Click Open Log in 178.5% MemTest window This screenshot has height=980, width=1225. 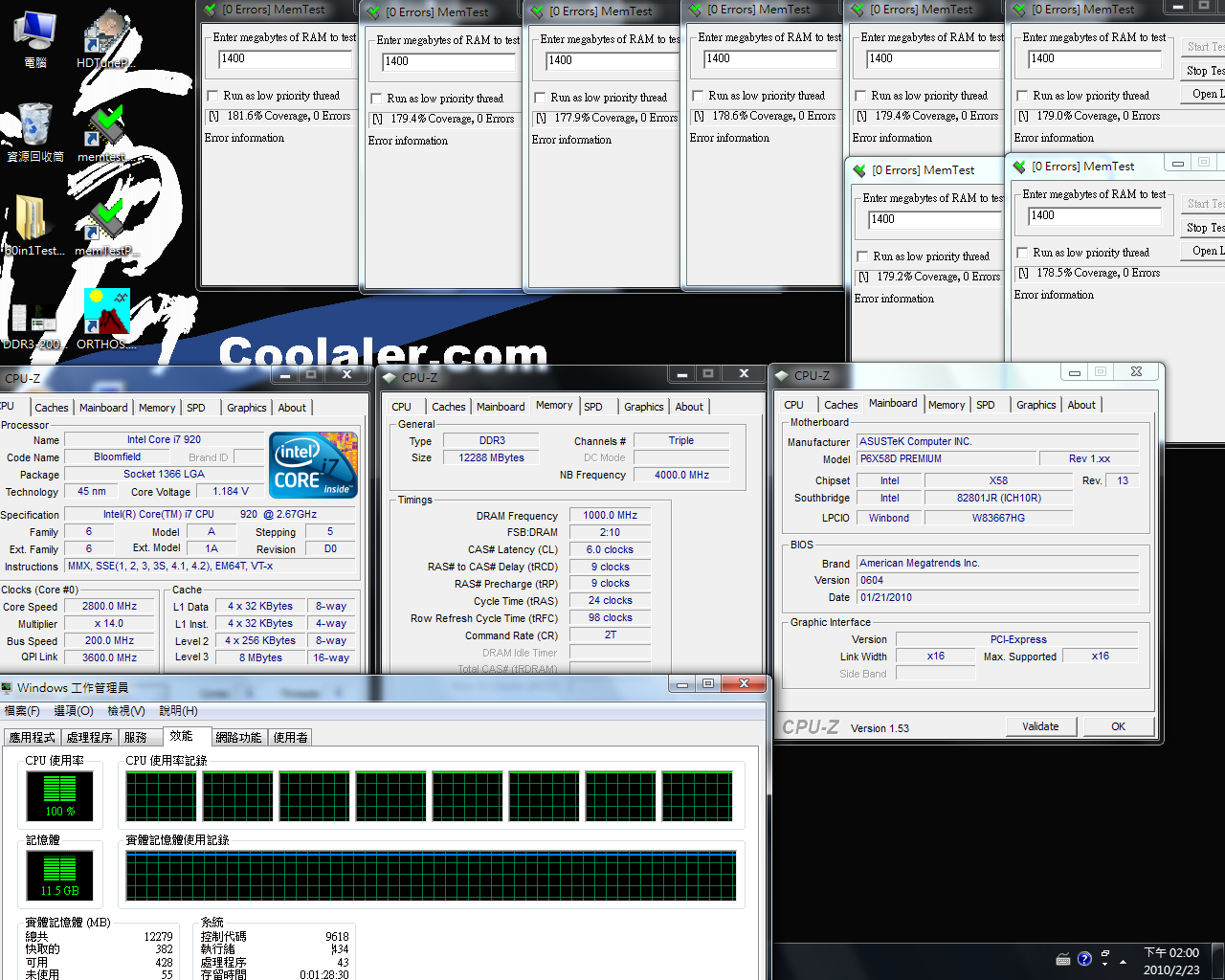pyautogui.click(x=1203, y=251)
